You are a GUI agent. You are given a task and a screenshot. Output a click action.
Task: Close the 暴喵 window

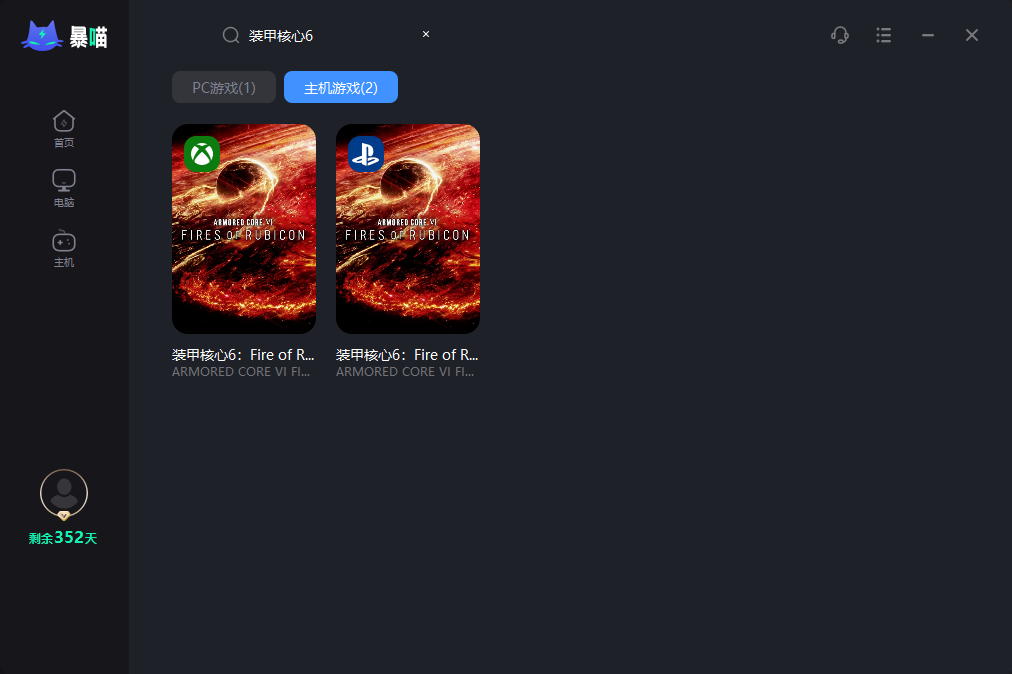coord(971,35)
